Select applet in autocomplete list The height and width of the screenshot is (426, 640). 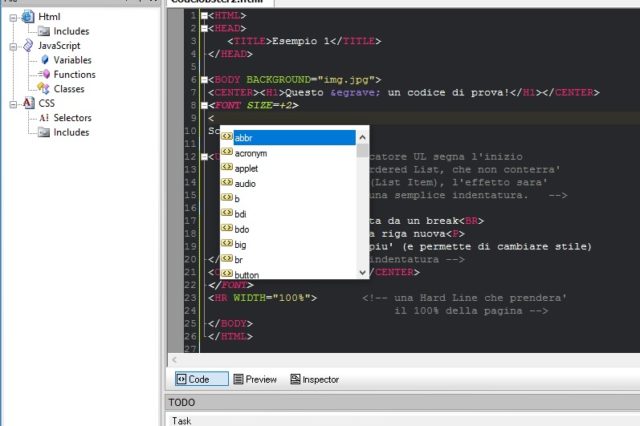pos(246,169)
